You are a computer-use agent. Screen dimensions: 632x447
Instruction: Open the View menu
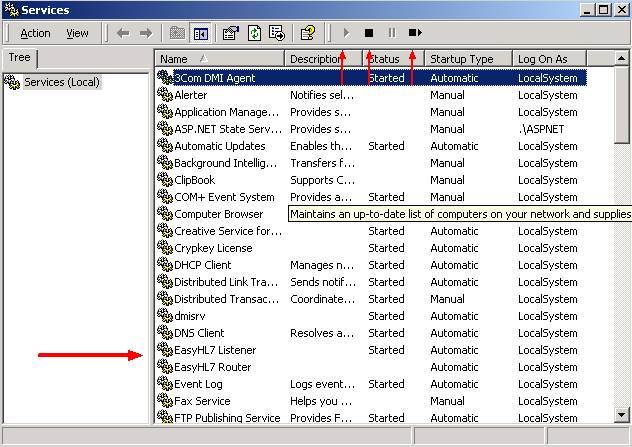pyautogui.click(x=77, y=33)
